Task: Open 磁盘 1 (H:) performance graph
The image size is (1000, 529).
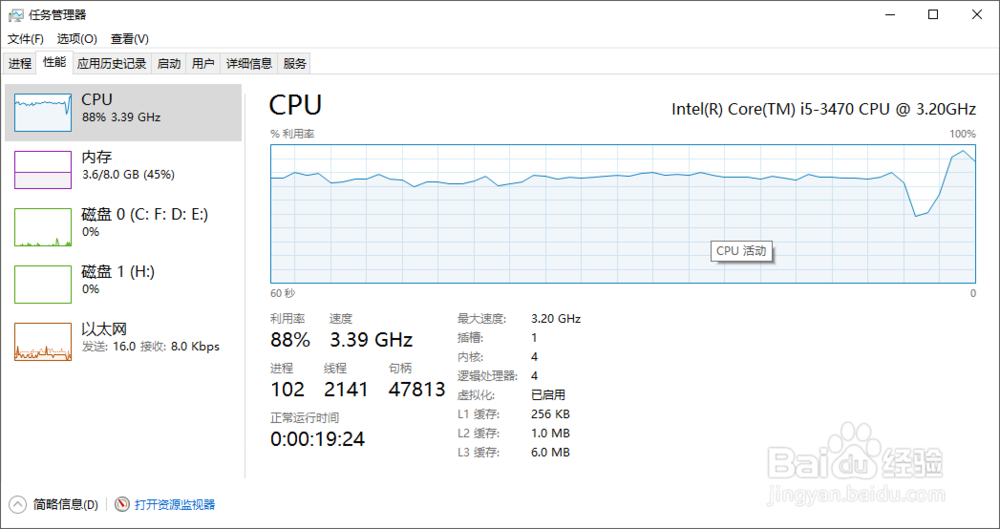Action: point(43,285)
